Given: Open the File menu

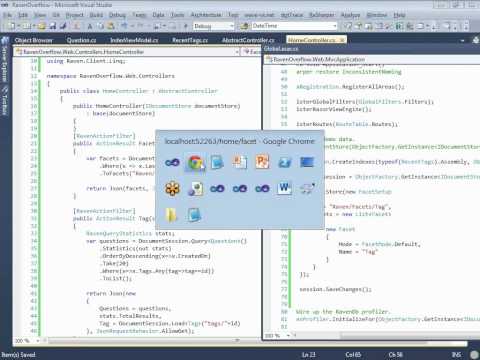Looking at the screenshot, I should pos(7,15).
